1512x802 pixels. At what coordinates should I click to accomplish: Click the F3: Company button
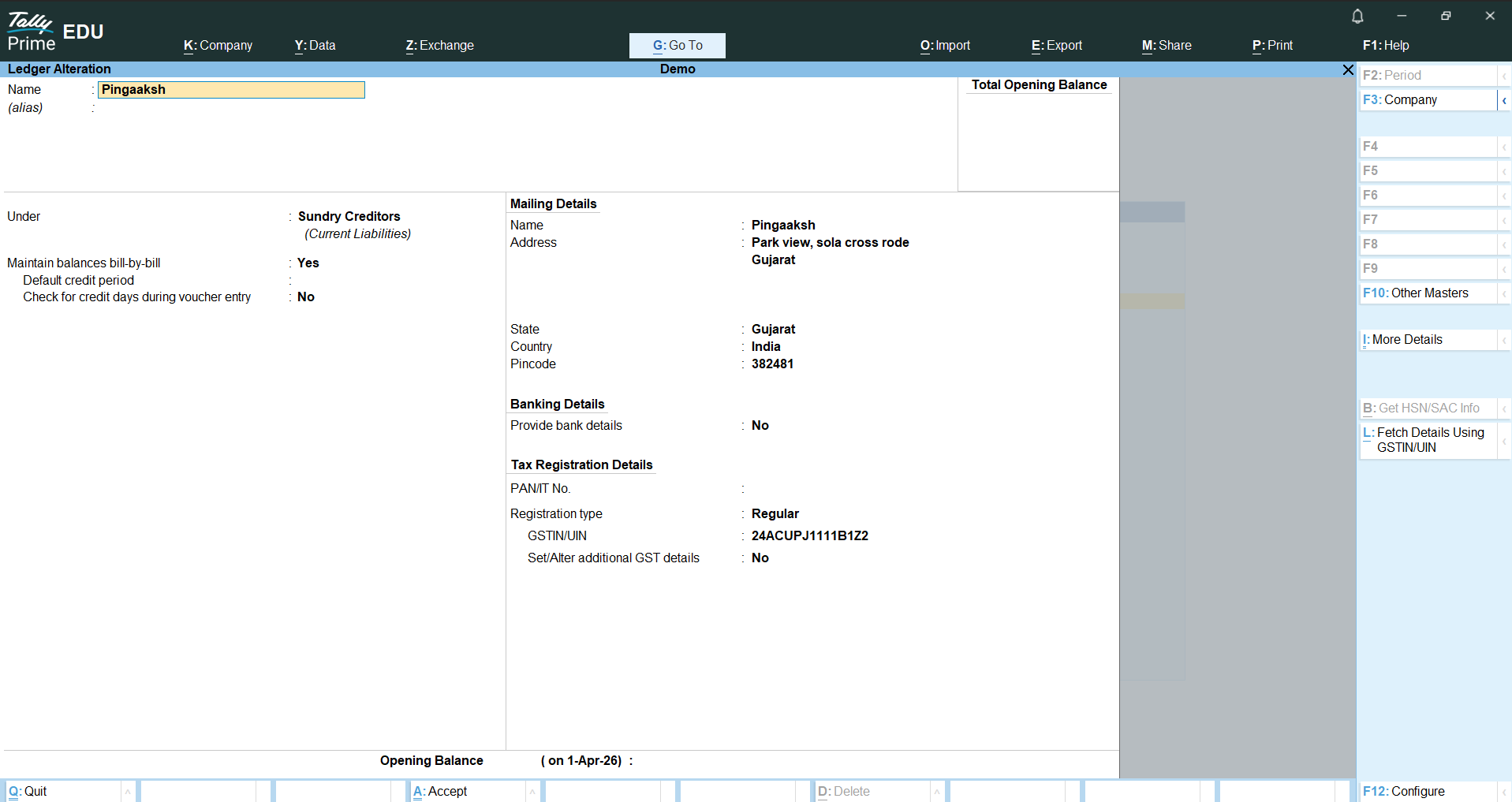1428,99
